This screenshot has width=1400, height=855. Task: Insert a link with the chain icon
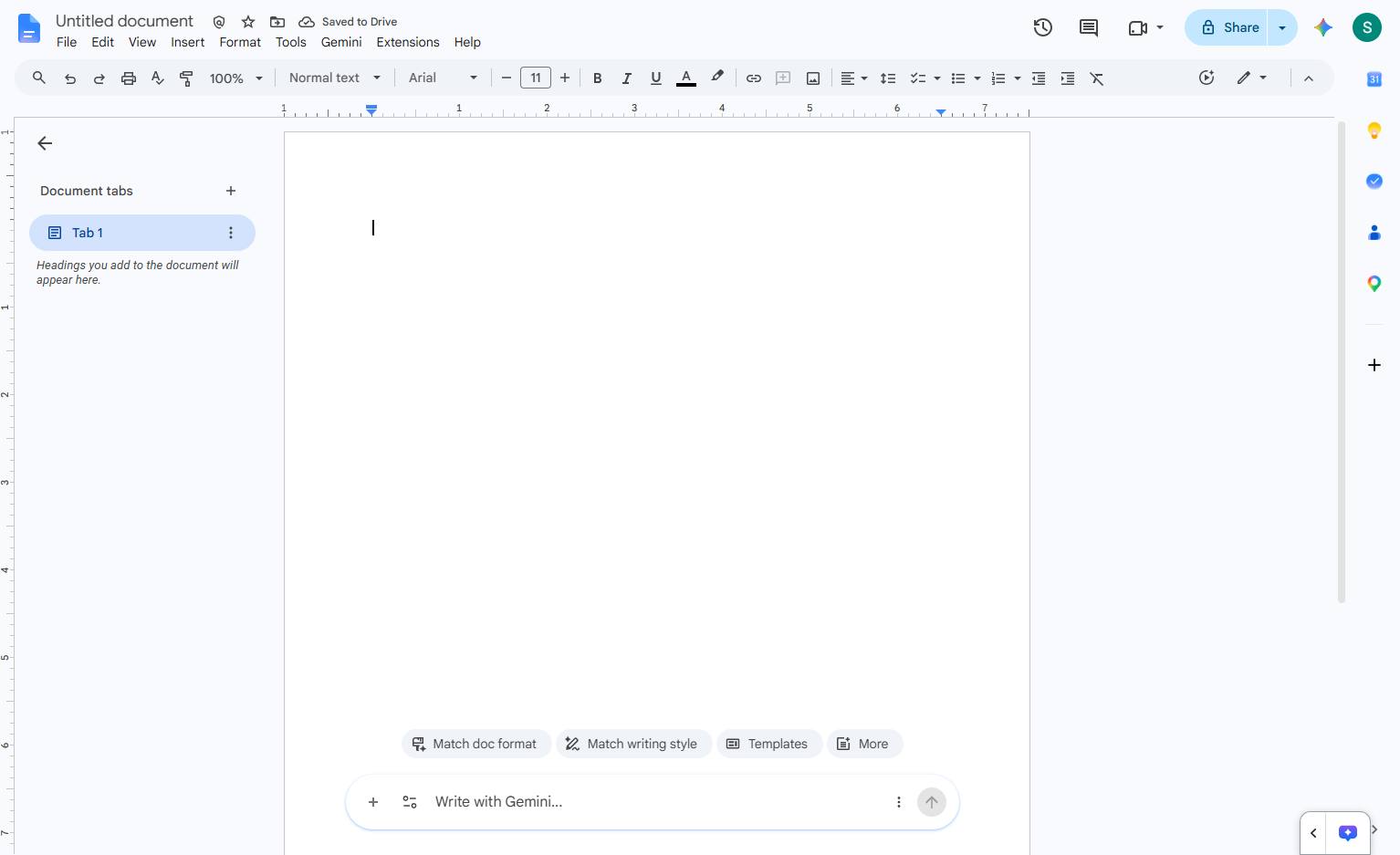click(754, 78)
